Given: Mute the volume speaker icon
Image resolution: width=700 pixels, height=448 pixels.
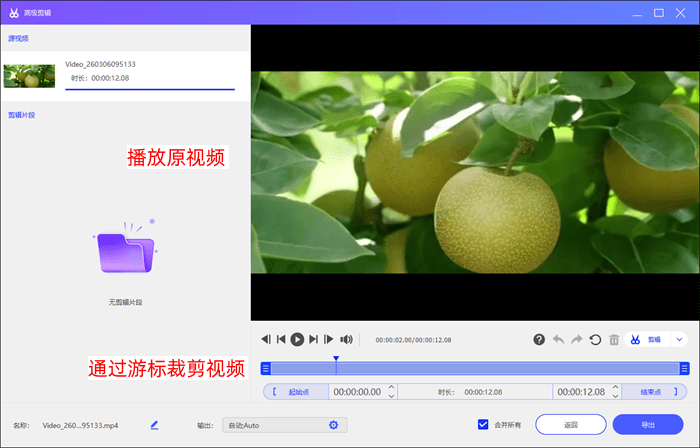Looking at the screenshot, I should (346, 340).
